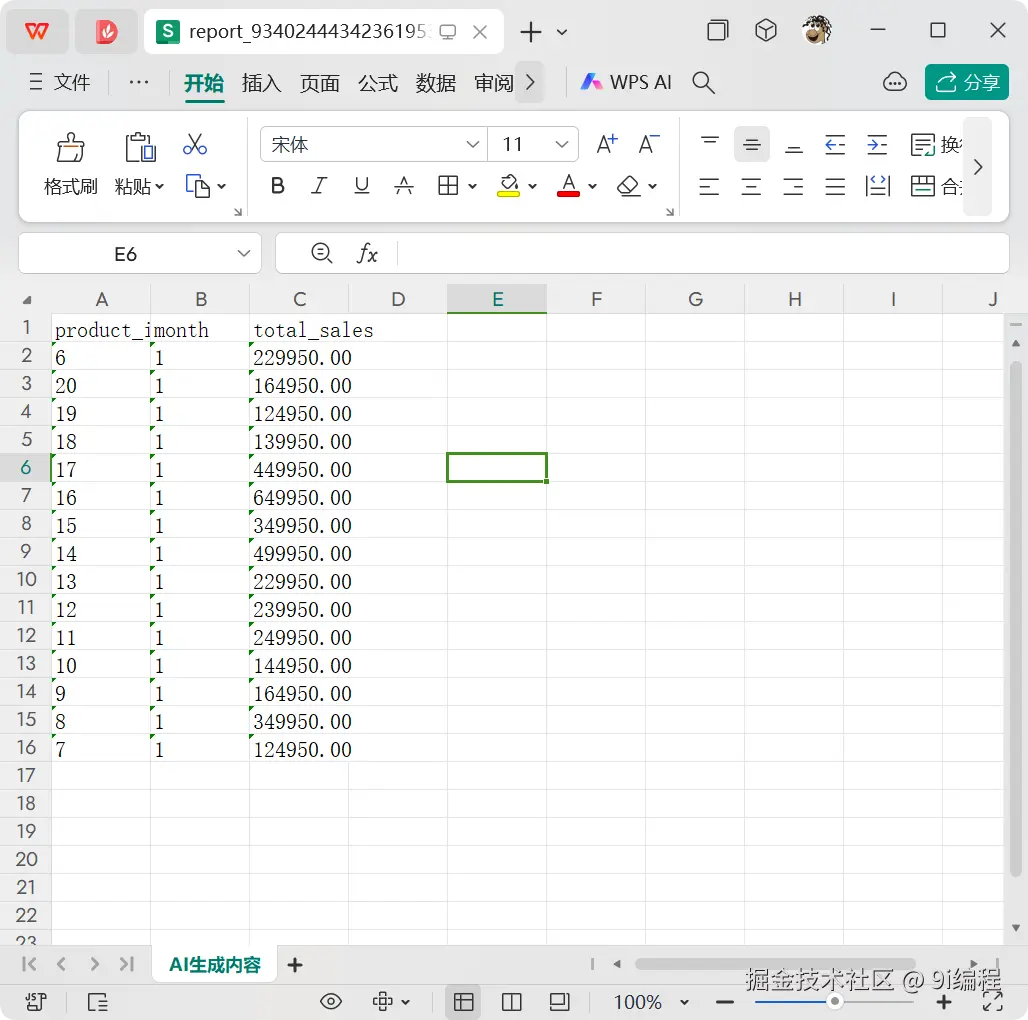Toggle Underline formatting
This screenshot has height=1020, width=1028.
(x=361, y=186)
